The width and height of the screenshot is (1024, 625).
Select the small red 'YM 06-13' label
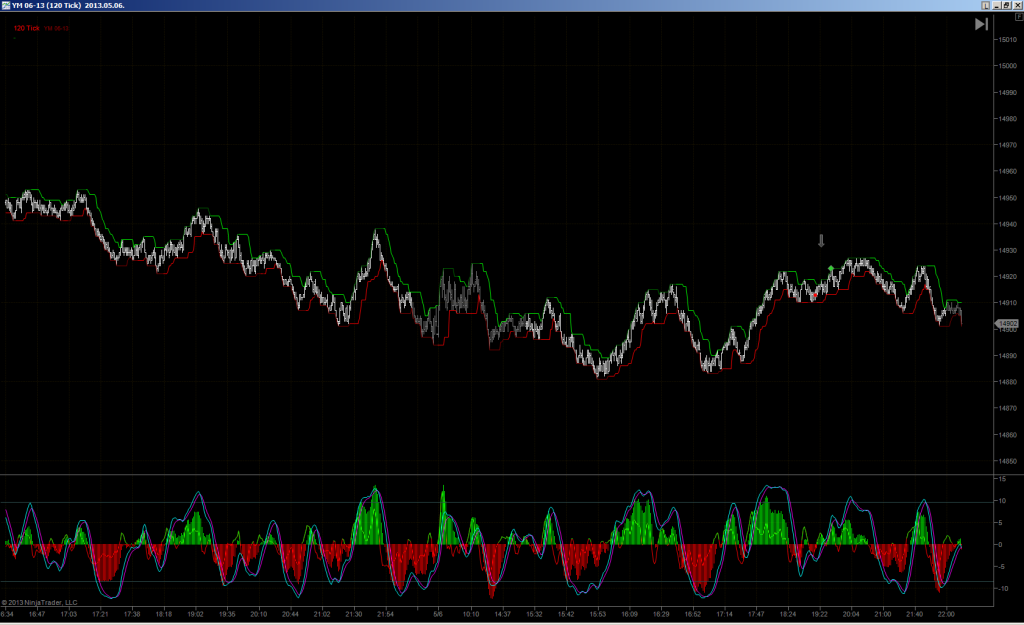(x=57, y=29)
